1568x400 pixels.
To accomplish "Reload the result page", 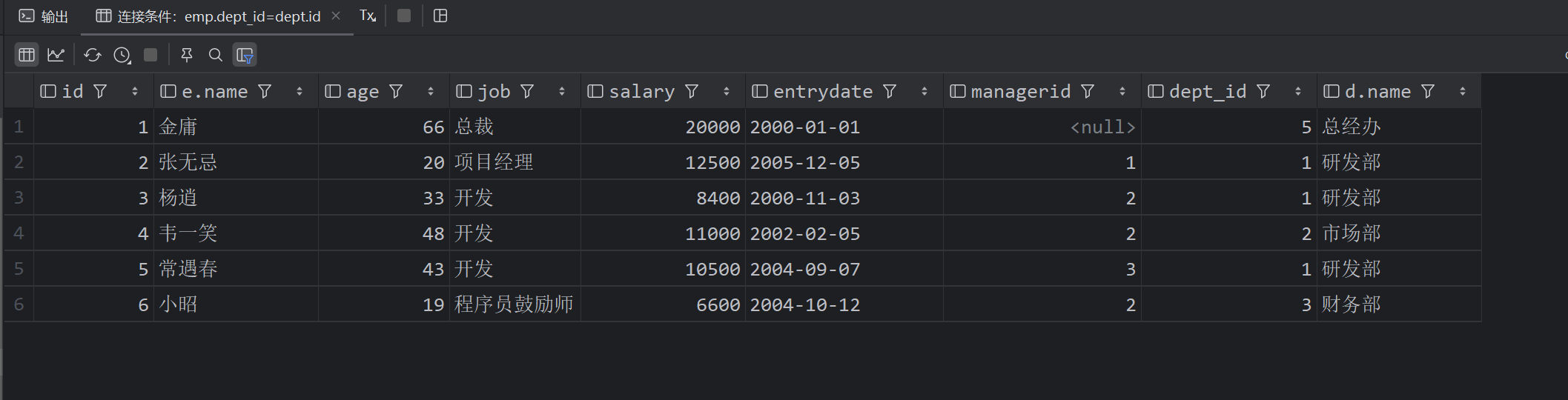I will click(93, 55).
